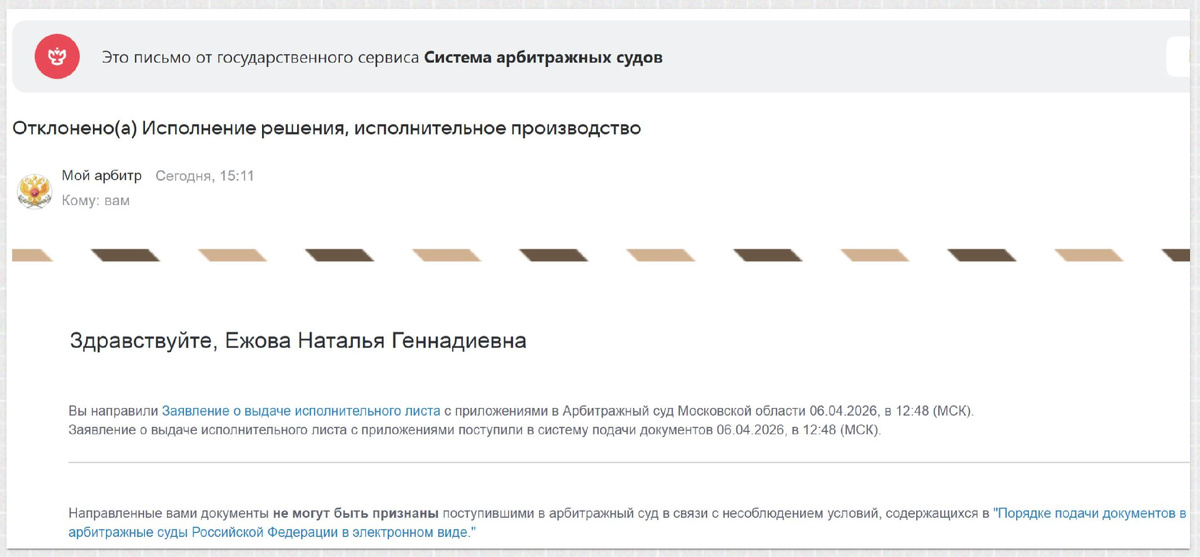Open the Заявление о выдаче исполнительного листа link
1200x557 pixels.
click(301, 411)
